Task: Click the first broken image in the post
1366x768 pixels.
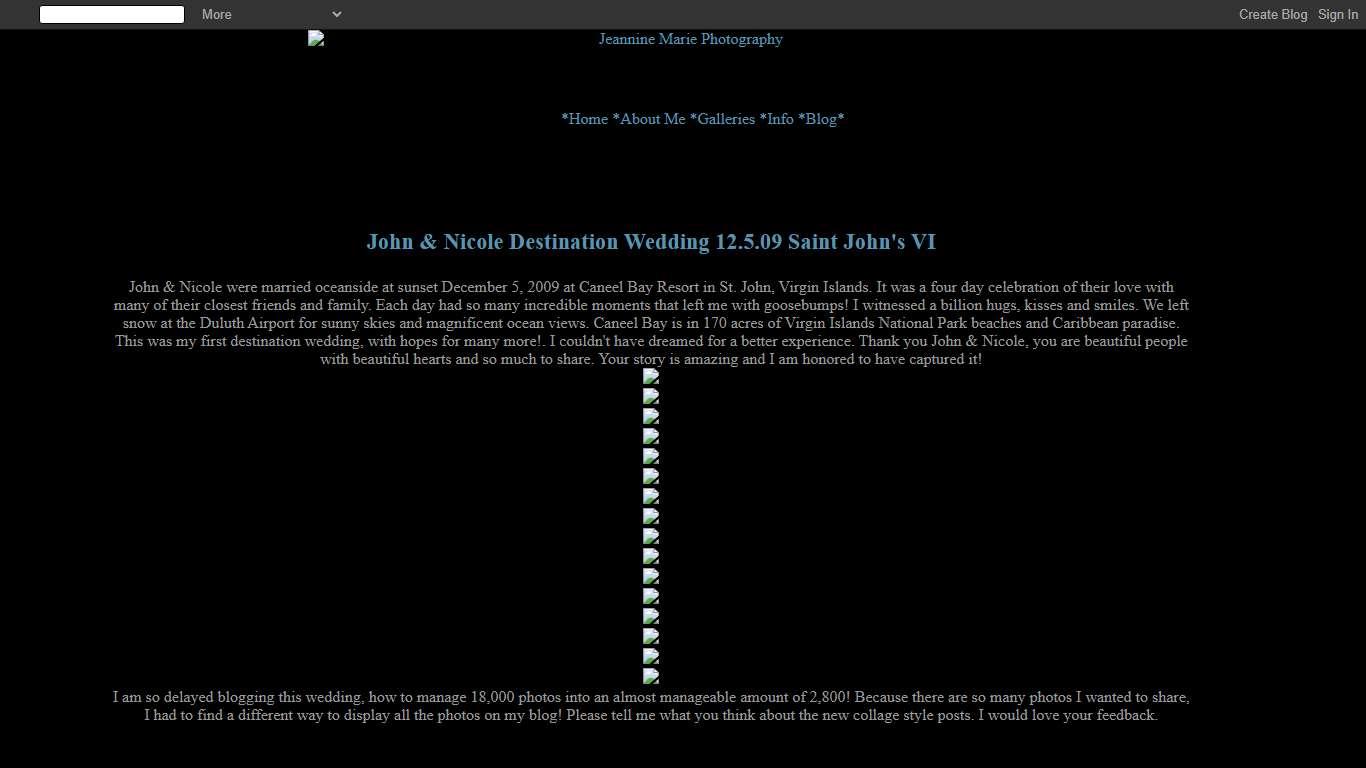Action: (650, 377)
